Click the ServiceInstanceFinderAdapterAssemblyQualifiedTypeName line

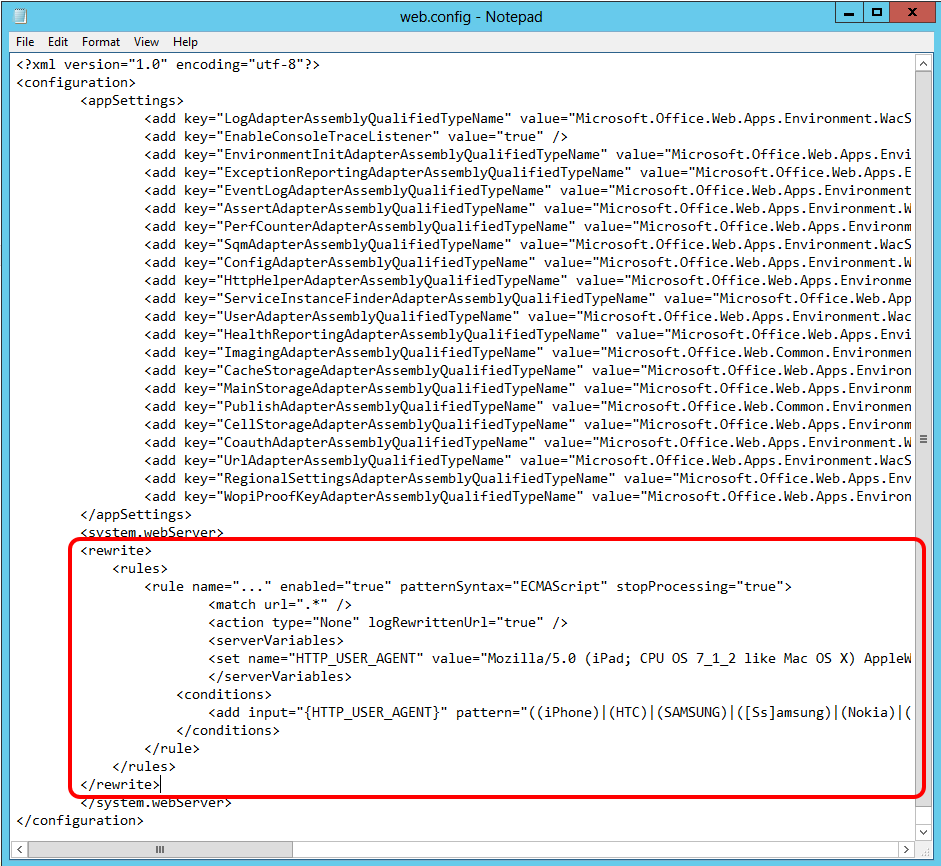pos(528,298)
